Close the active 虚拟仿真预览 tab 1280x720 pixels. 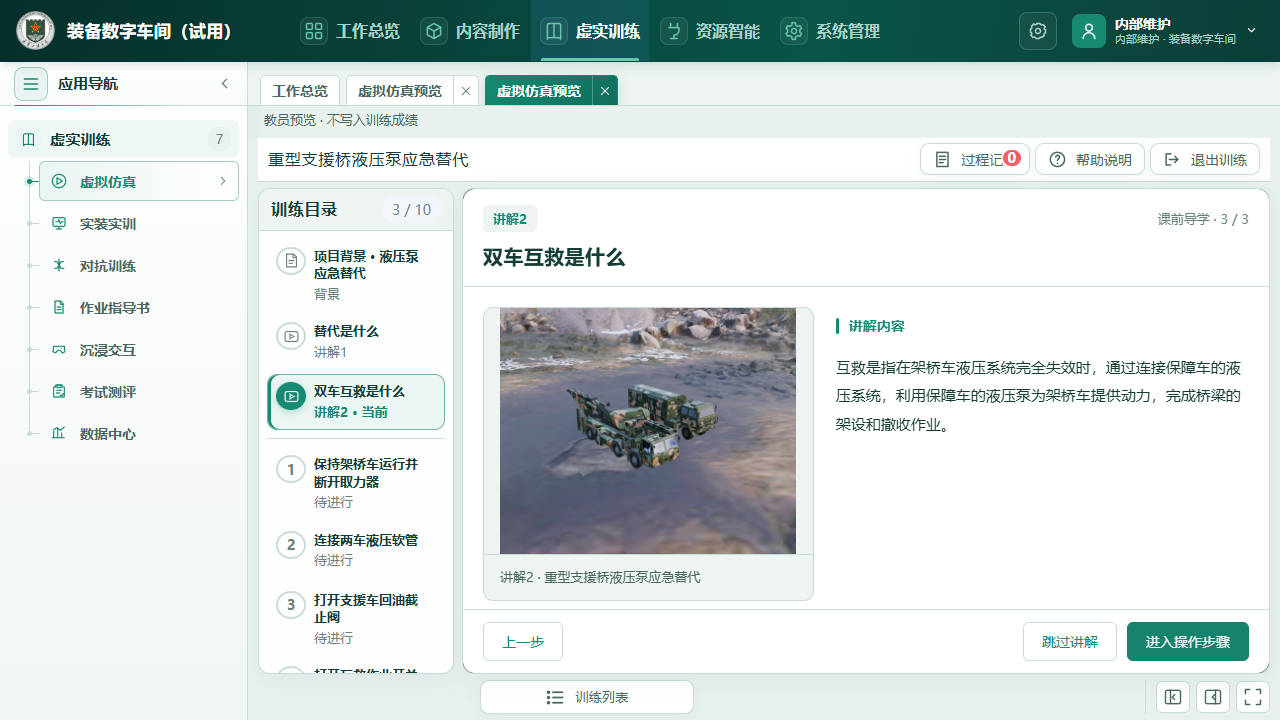click(x=604, y=91)
